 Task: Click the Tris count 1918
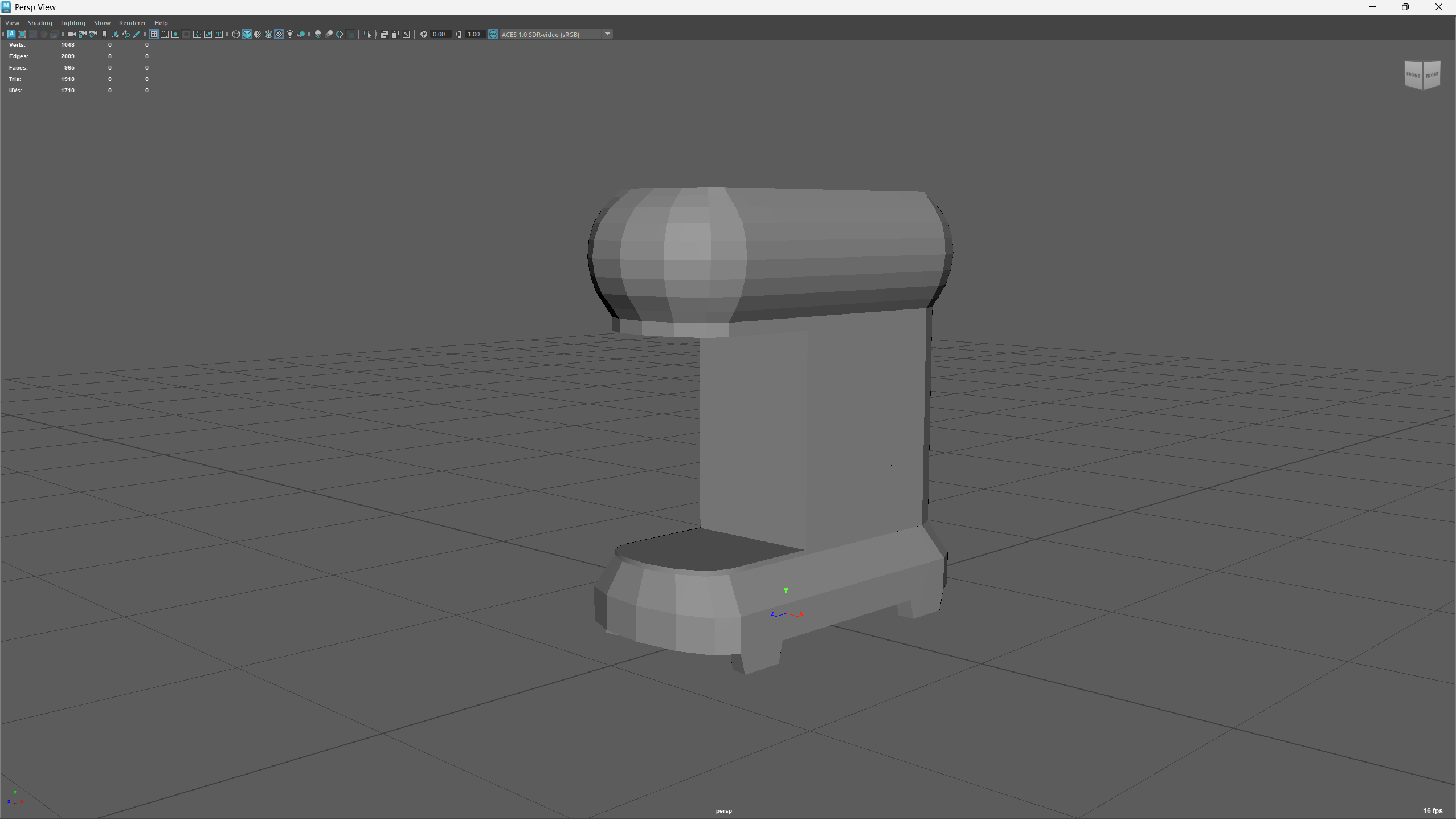point(68,79)
